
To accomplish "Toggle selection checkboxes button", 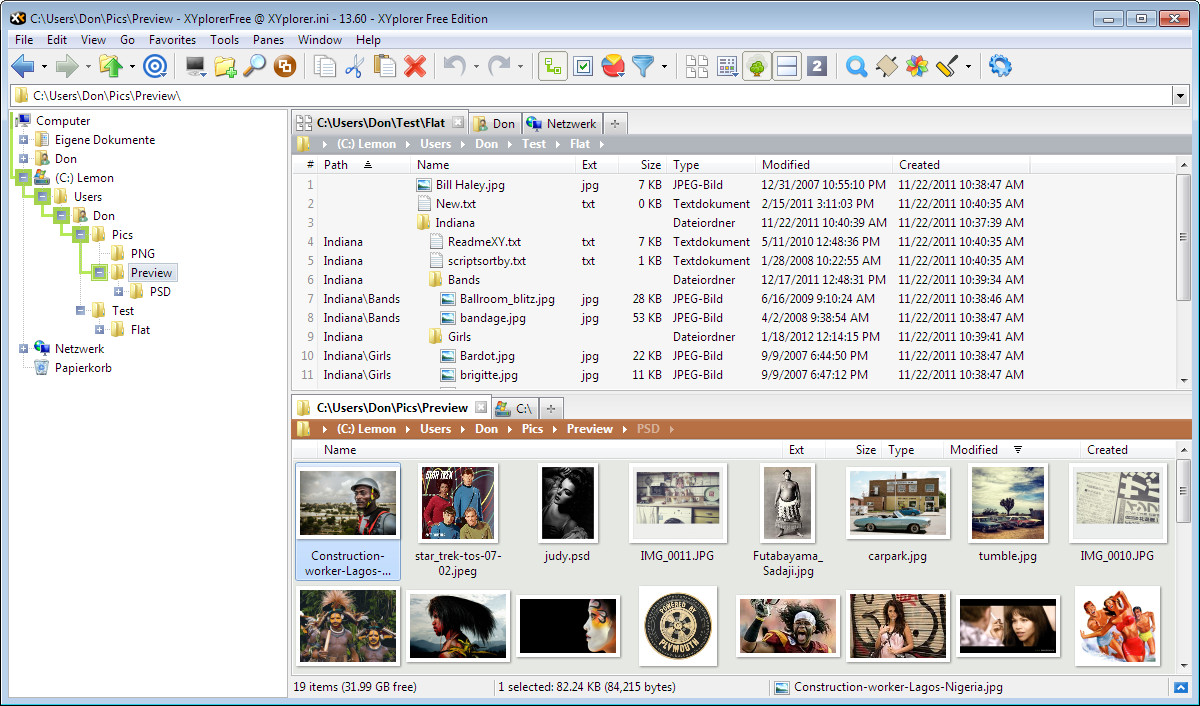I will pos(583,67).
